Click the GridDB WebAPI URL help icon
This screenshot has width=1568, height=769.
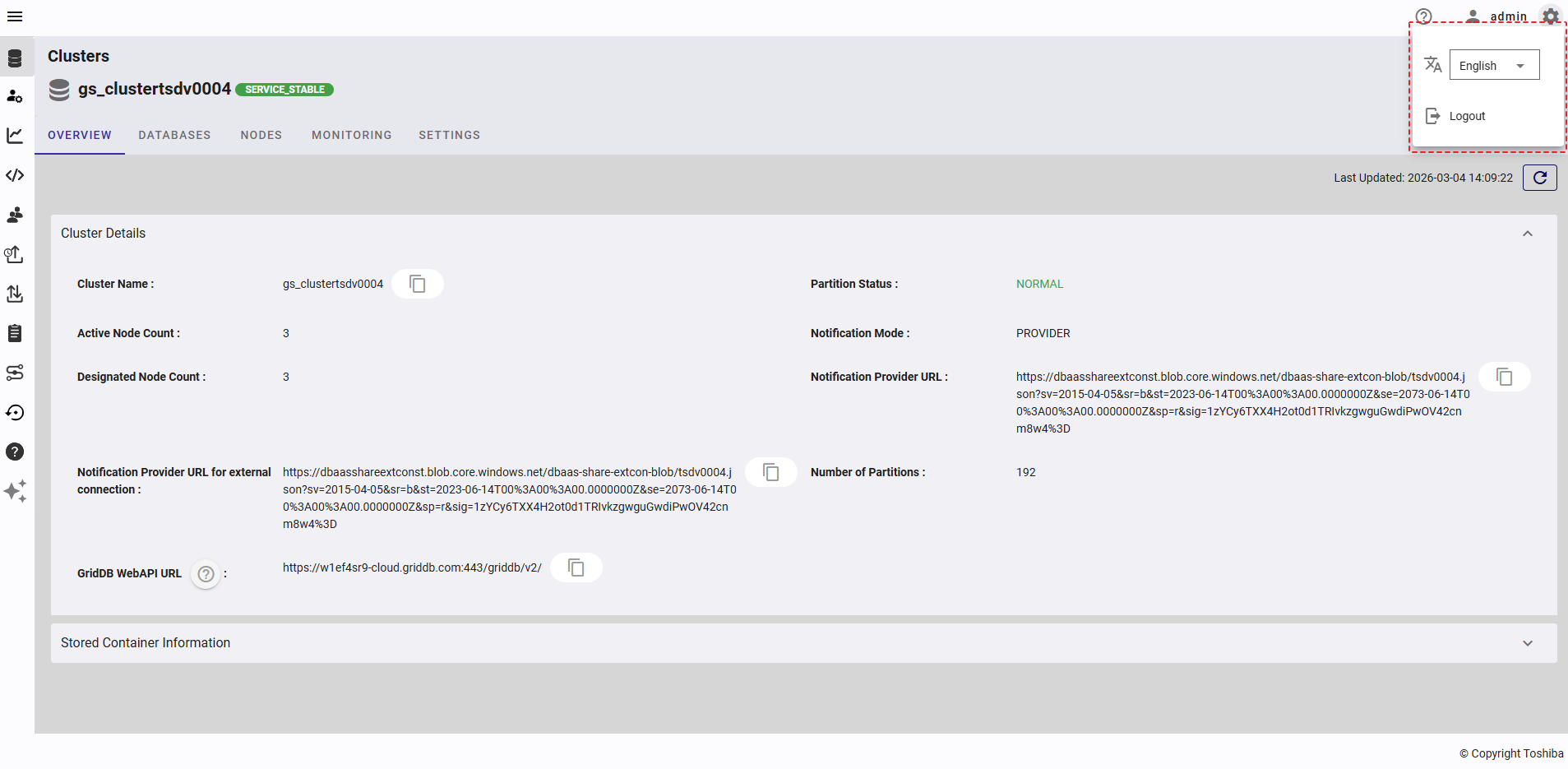[x=206, y=574]
